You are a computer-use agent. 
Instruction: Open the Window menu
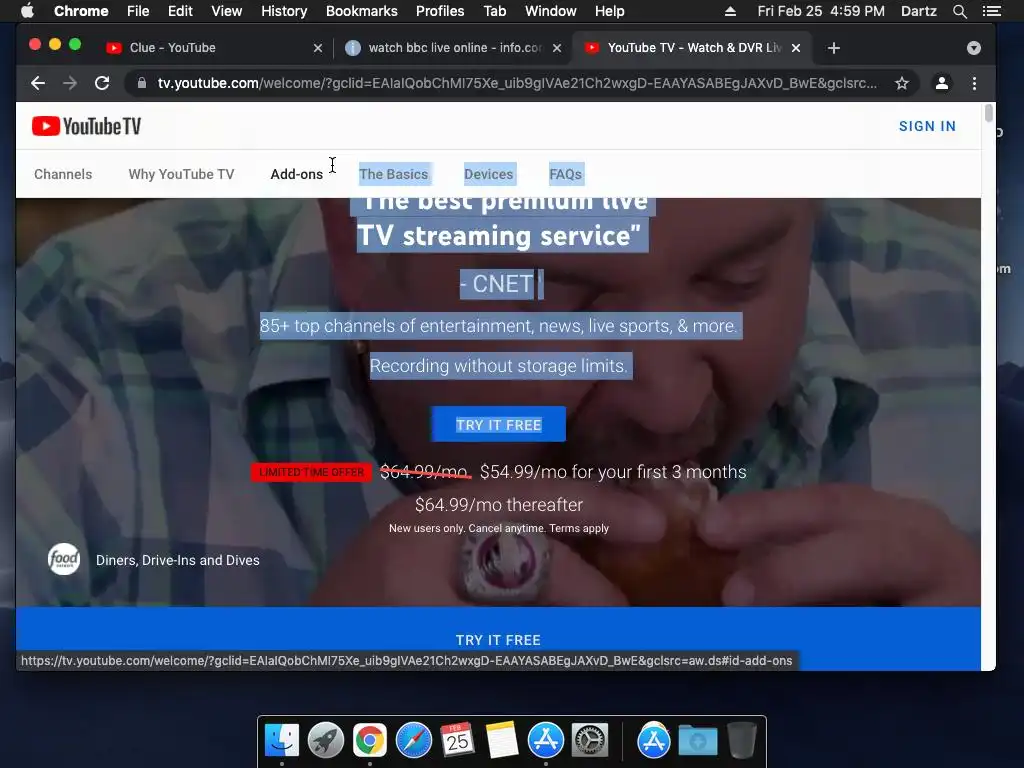click(x=551, y=11)
